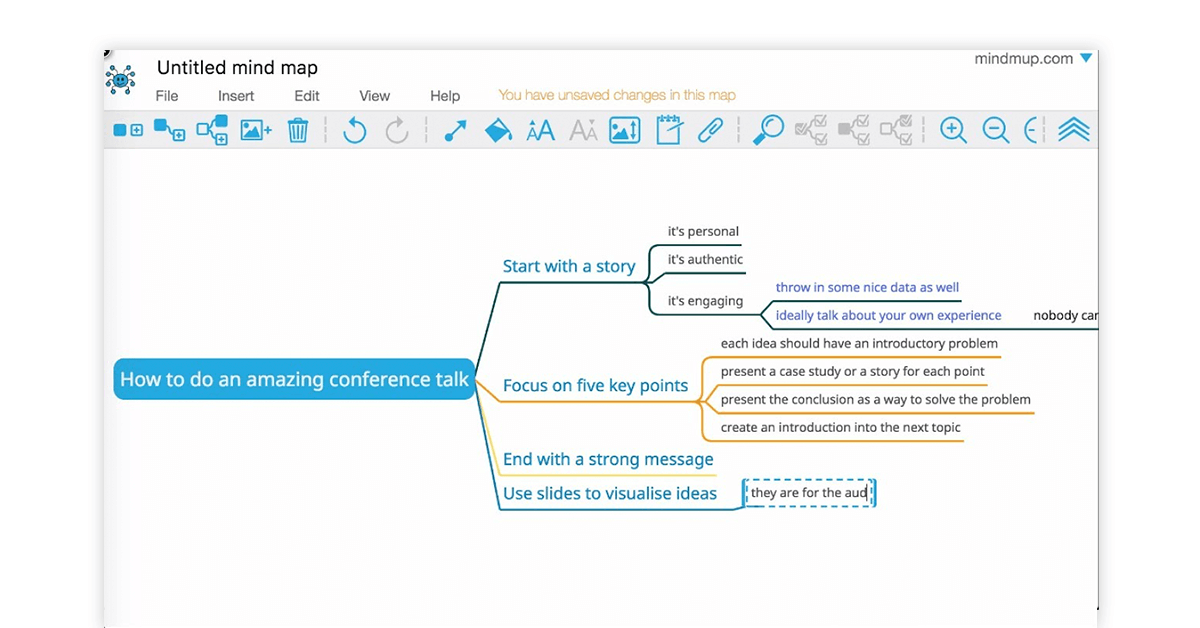Select the it's personal node
This screenshot has width=1200, height=628.
pos(703,231)
